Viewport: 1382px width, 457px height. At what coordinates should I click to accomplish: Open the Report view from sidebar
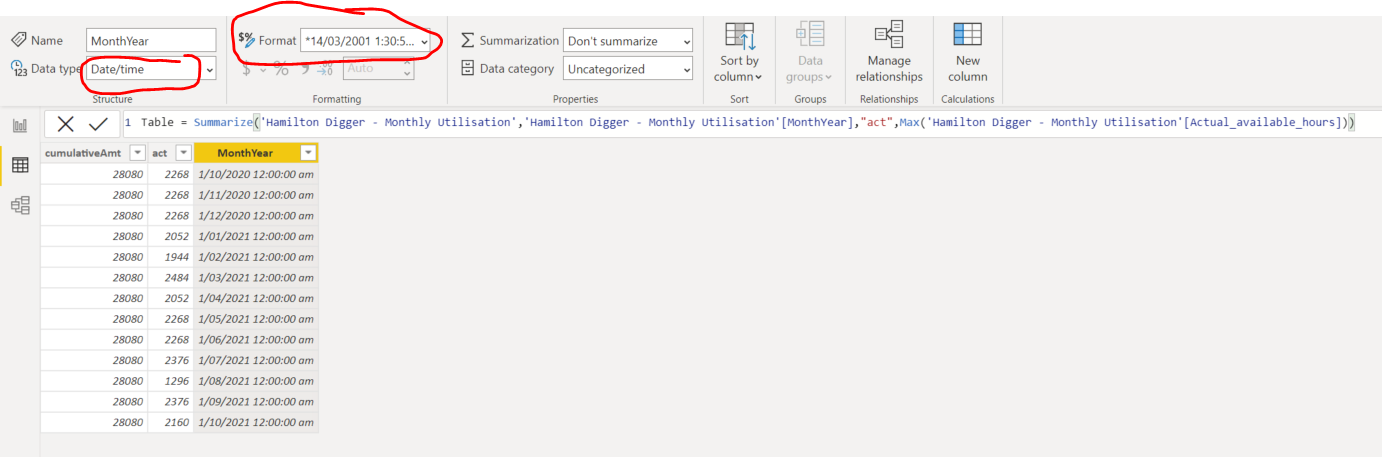[19, 125]
